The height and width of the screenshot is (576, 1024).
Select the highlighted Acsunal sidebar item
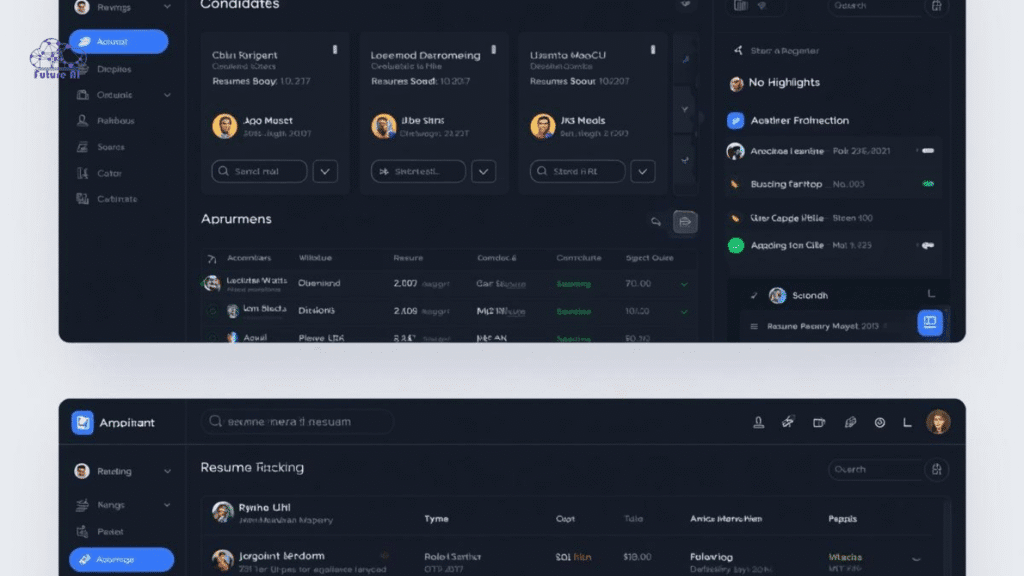coord(118,42)
